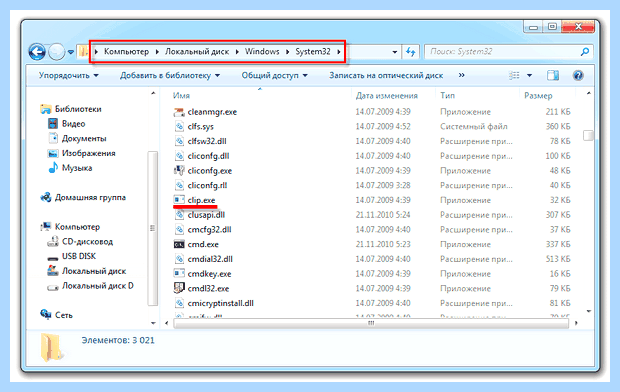
Task: Change the view icon button
Action: tap(514, 75)
